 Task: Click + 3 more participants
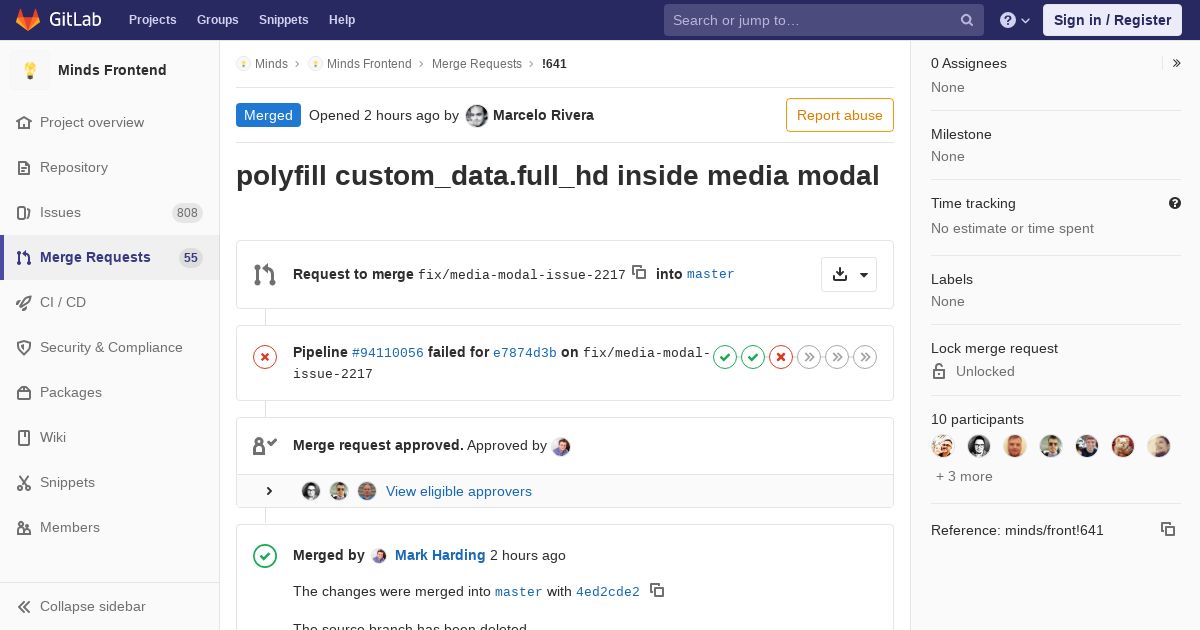pyautogui.click(x=964, y=476)
